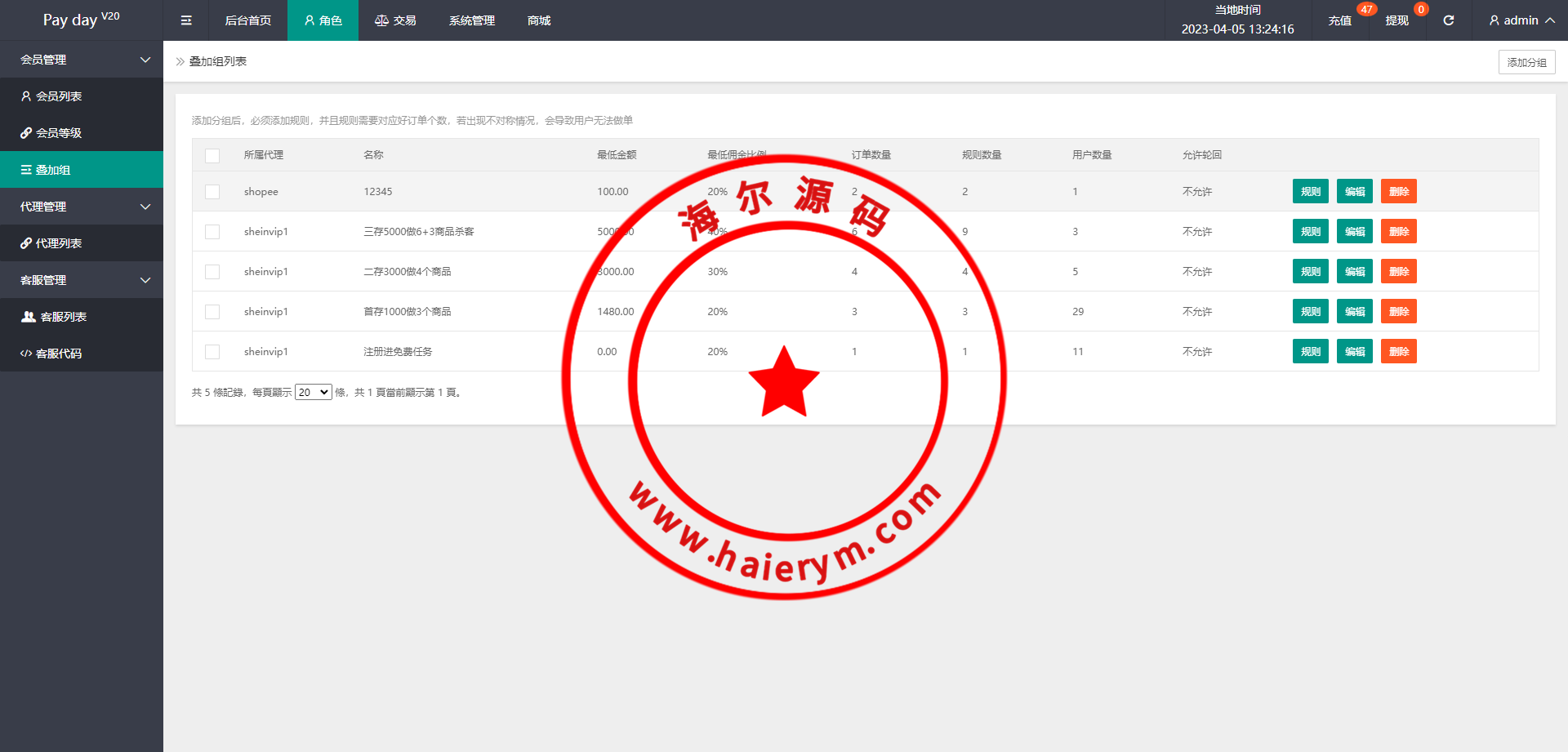This screenshot has height=752, width=1568.
Task: Click the 代理列表 link icon in sidebar
Action: [x=26, y=243]
